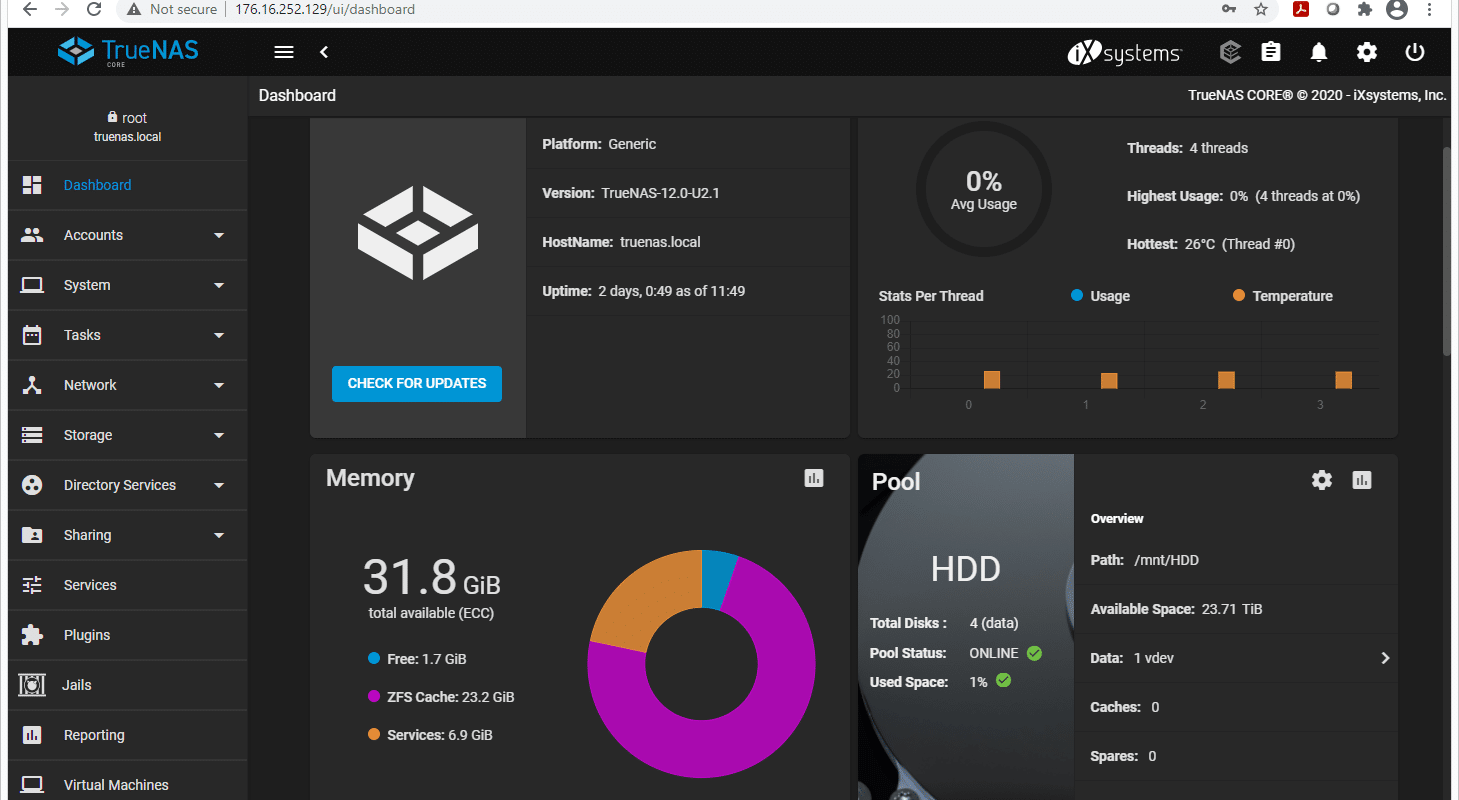This screenshot has height=800, width=1459.
Task: Click the Dashboard sidebar icon
Action: click(x=32, y=185)
